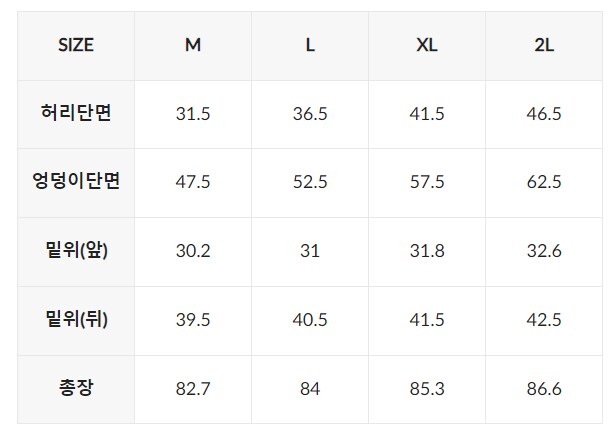Click the 32.6 front rise value
This screenshot has width=612, height=428.
click(x=544, y=251)
